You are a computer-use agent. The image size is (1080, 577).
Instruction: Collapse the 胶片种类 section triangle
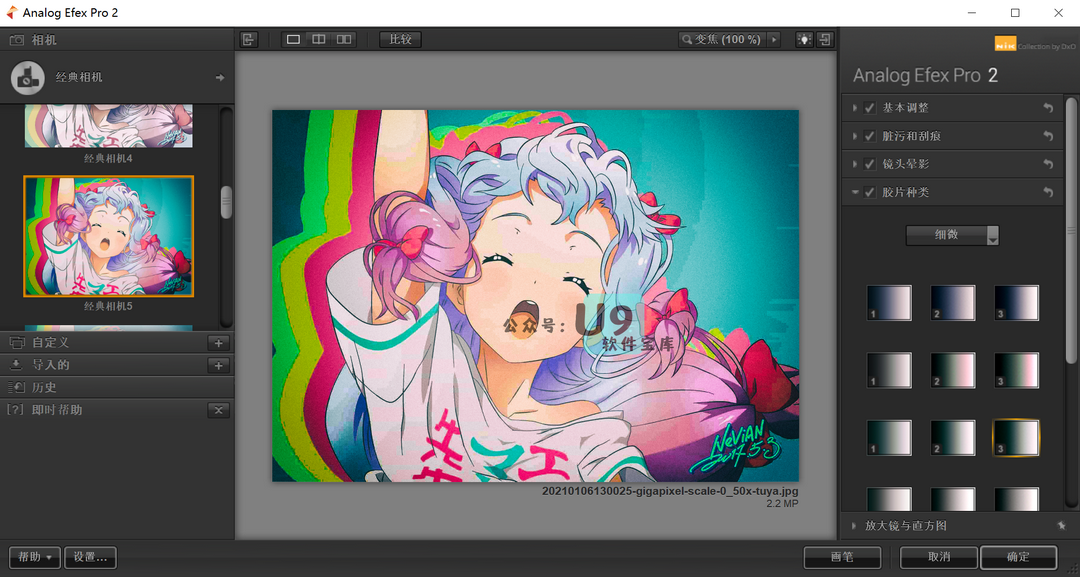pos(855,192)
